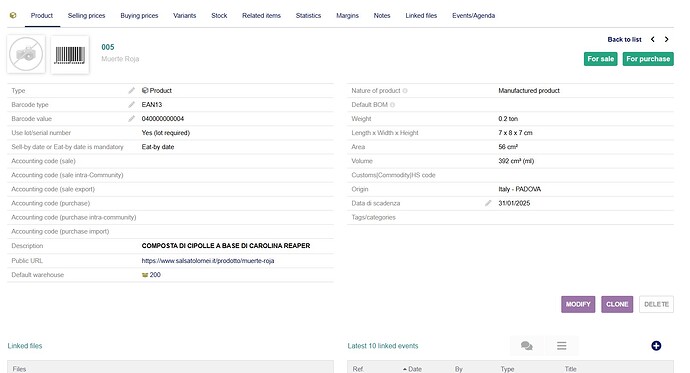Select the barcode value 040000000004

(163, 119)
